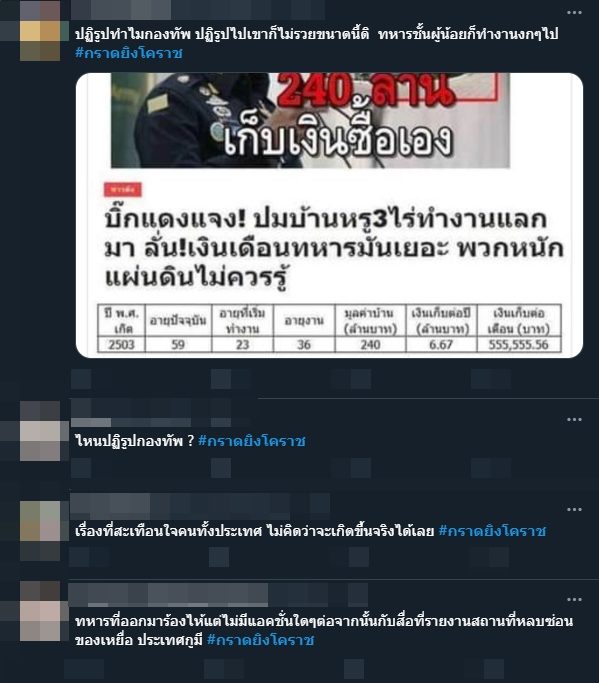
Task: Click the avatar beside the ทหารที่ออกมาร้องไห้ tweet
Action: 40,611
